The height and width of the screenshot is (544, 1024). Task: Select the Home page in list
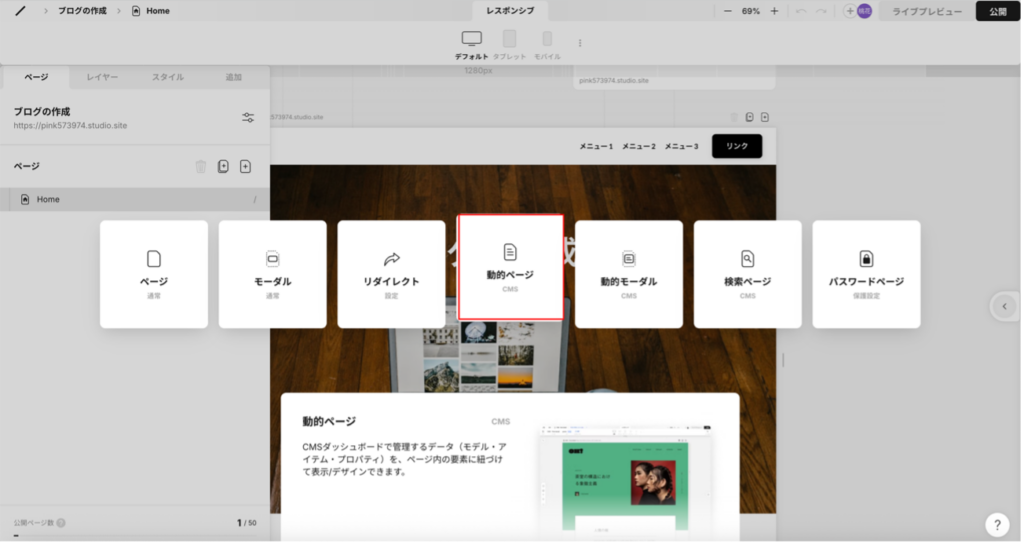tap(48, 199)
